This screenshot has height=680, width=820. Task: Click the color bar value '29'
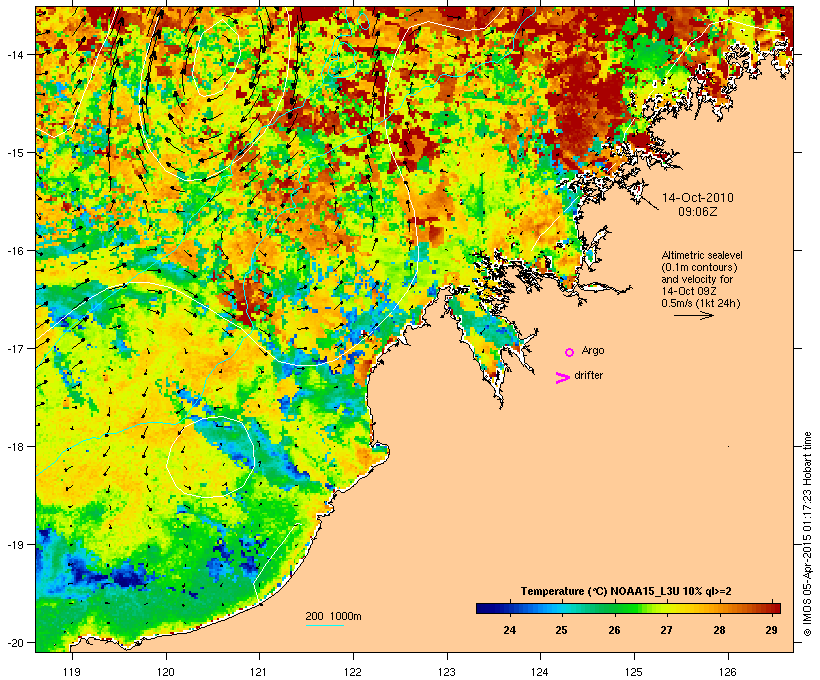(x=771, y=630)
